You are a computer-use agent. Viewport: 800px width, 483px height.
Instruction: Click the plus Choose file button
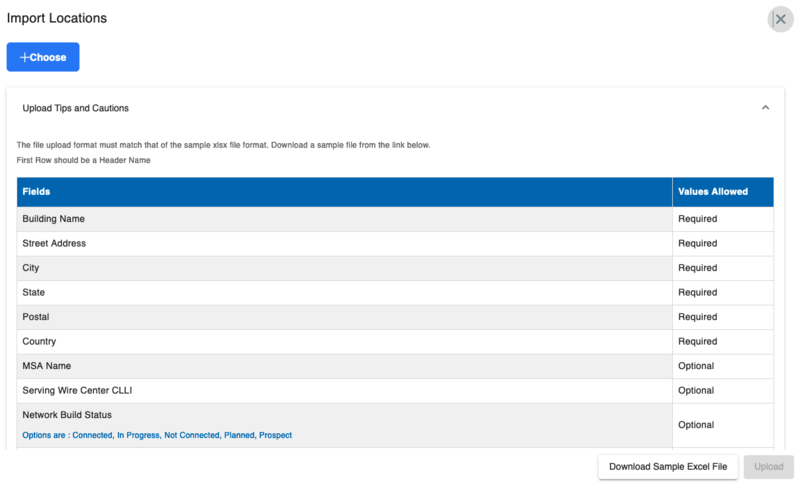coord(43,57)
